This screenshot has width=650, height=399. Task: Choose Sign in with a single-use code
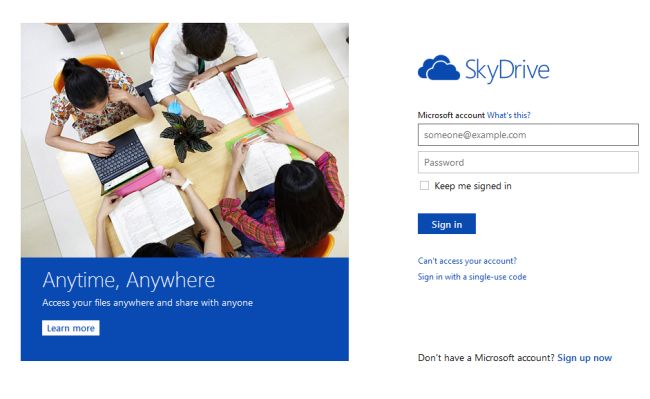(472, 277)
